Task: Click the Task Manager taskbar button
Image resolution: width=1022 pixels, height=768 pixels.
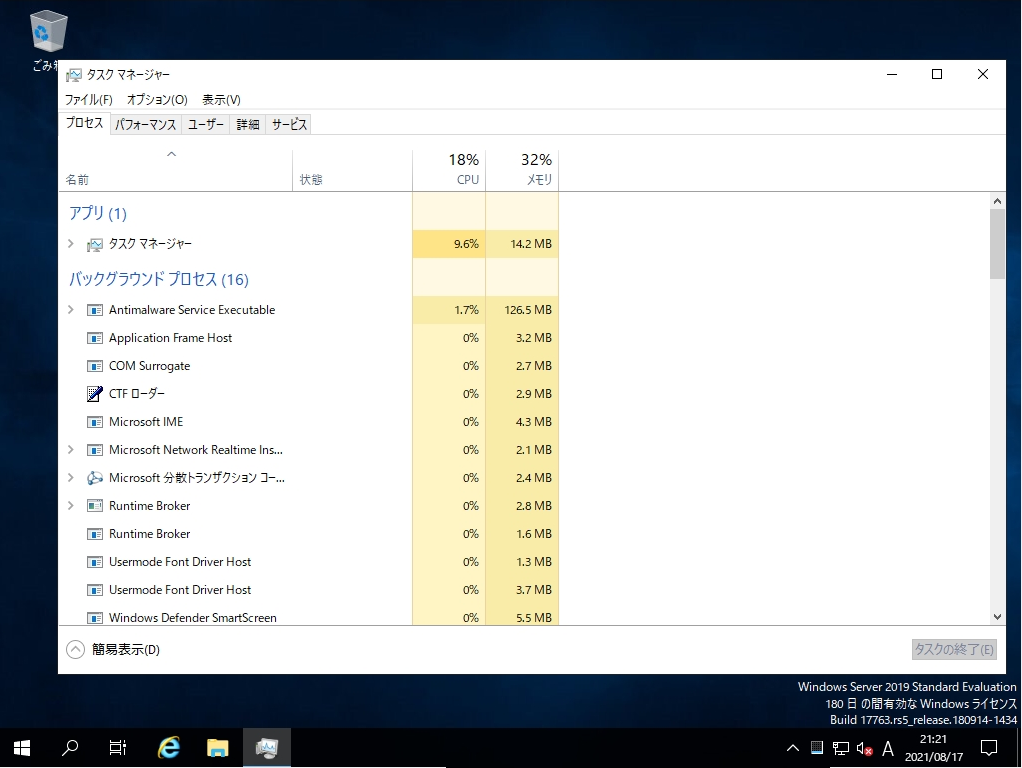Action: pos(267,748)
